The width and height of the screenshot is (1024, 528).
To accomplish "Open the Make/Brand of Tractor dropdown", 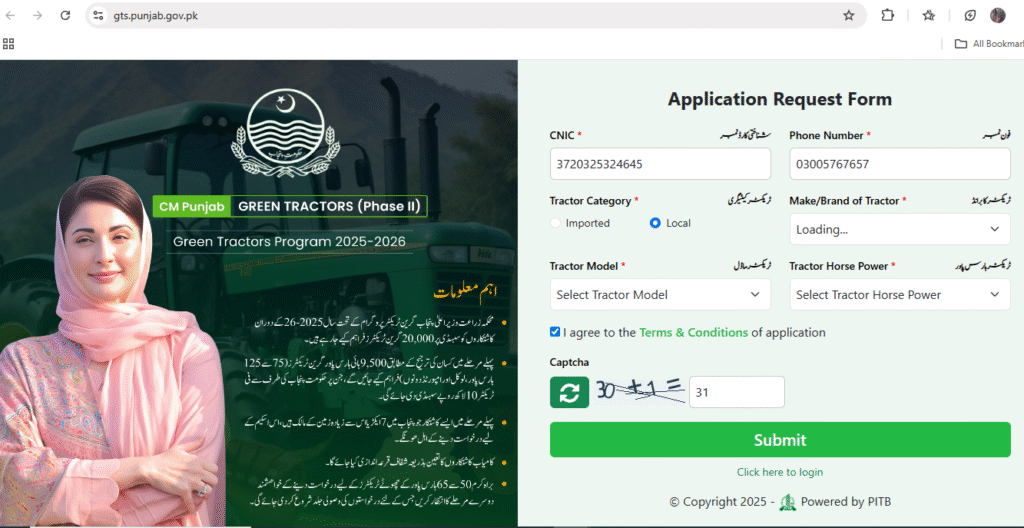I will point(899,229).
